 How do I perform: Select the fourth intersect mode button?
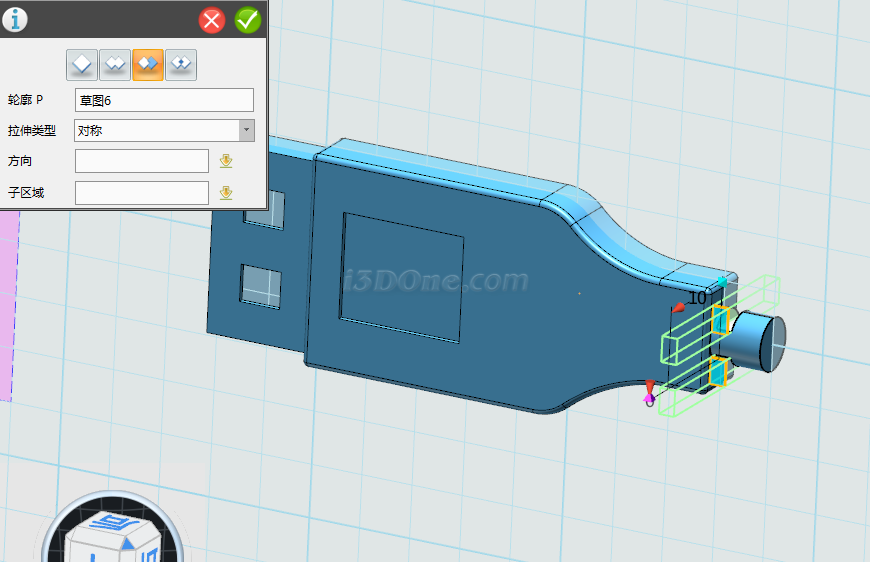pyautogui.click(x=181, y=64)
